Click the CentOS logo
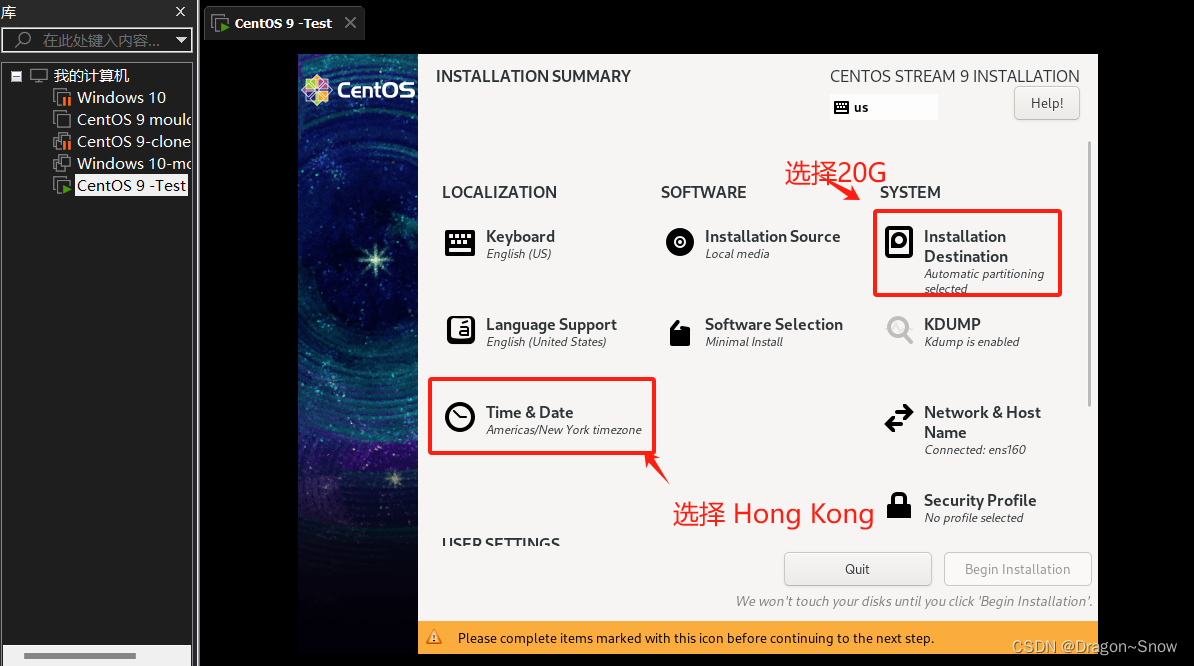1194x666 pixels. click(359, 90)
